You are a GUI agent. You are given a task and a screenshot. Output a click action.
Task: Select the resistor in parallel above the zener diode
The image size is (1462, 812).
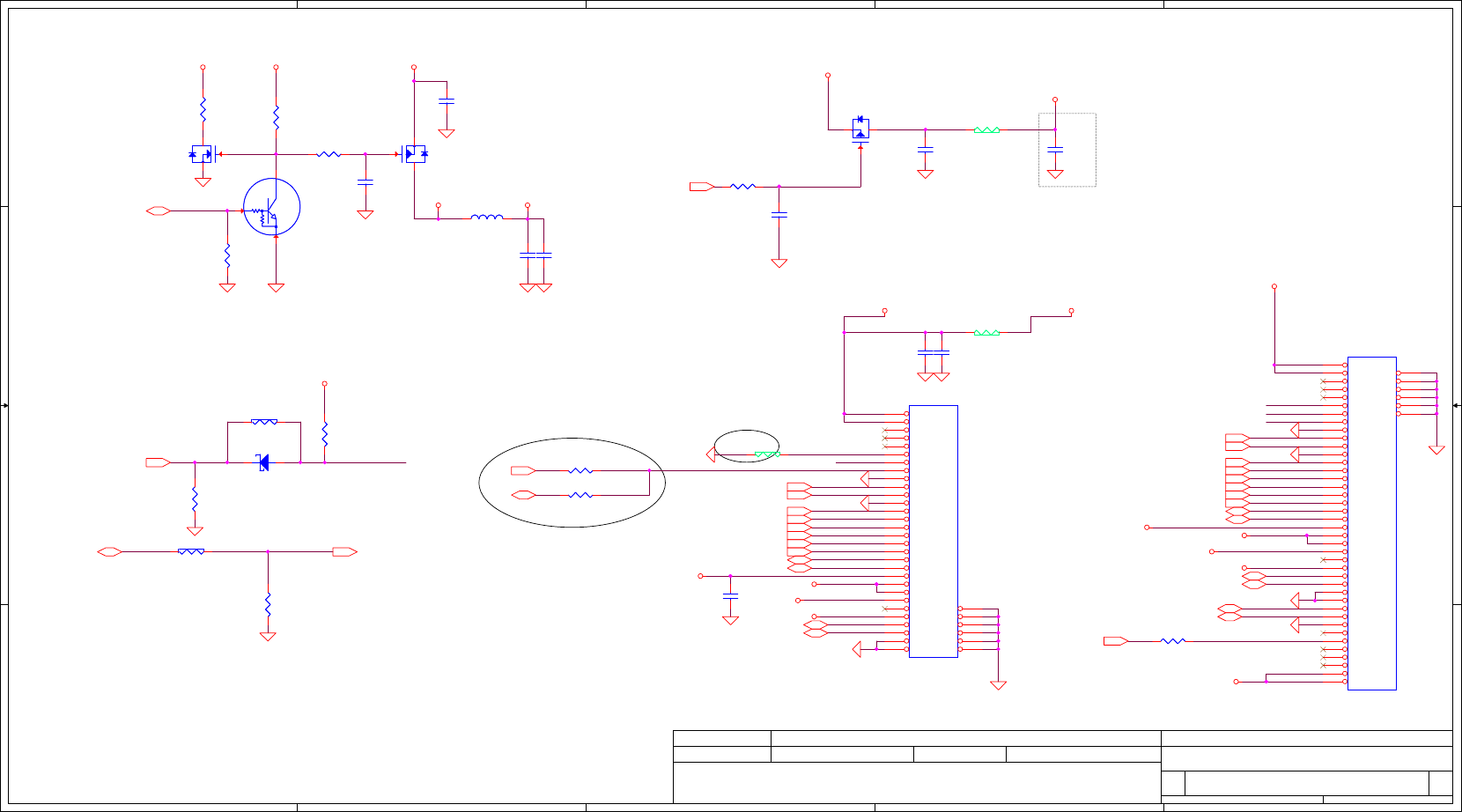(x=264, y=422)
